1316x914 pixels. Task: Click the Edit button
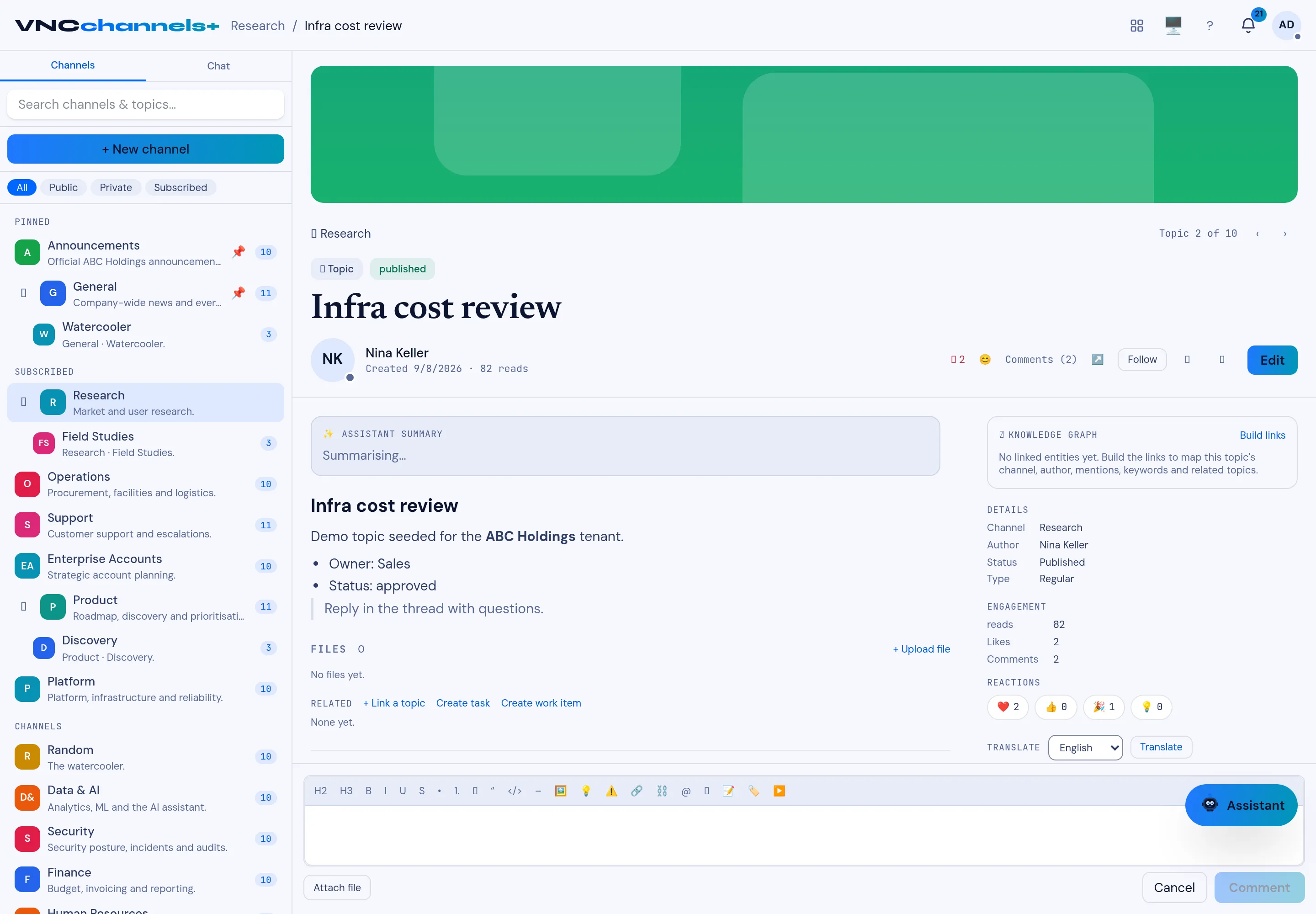[1272, 360]
